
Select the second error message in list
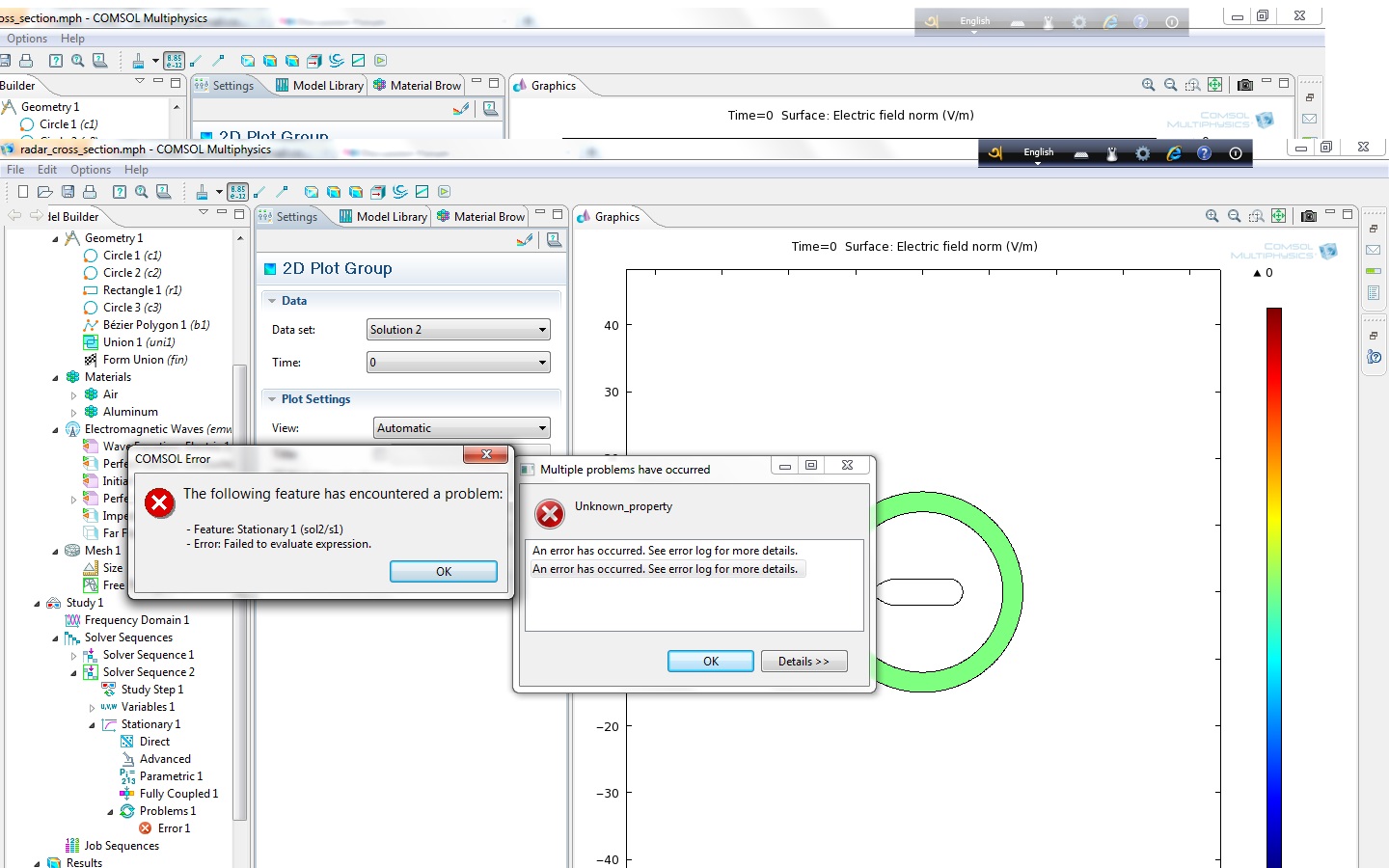tap(666, 569)
